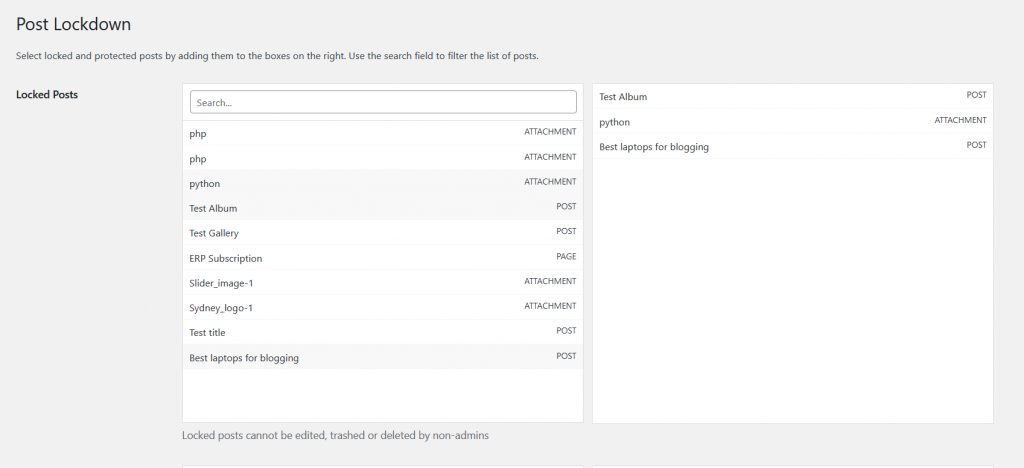Screen dimensions: 1024x468
Task: Select the second php attachment entry
Action: (x=383, y=159)
